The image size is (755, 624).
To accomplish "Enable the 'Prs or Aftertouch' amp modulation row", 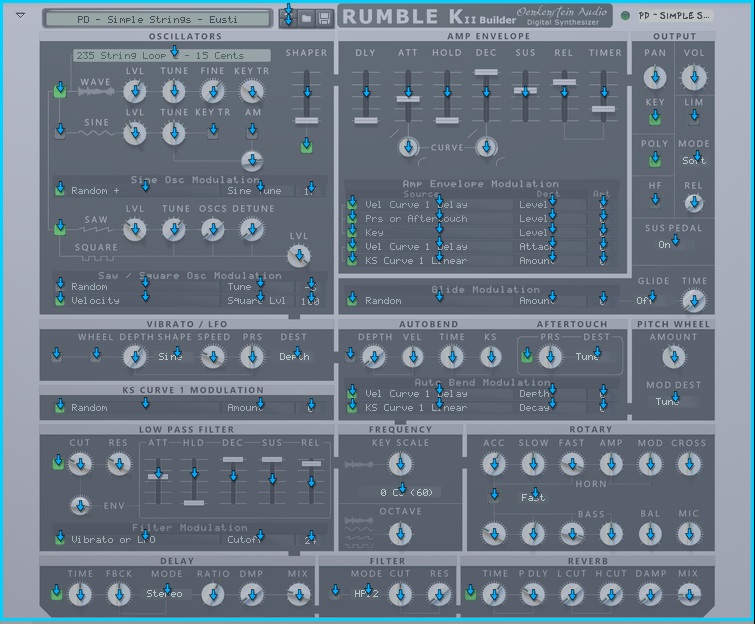I will coord(352,219).
